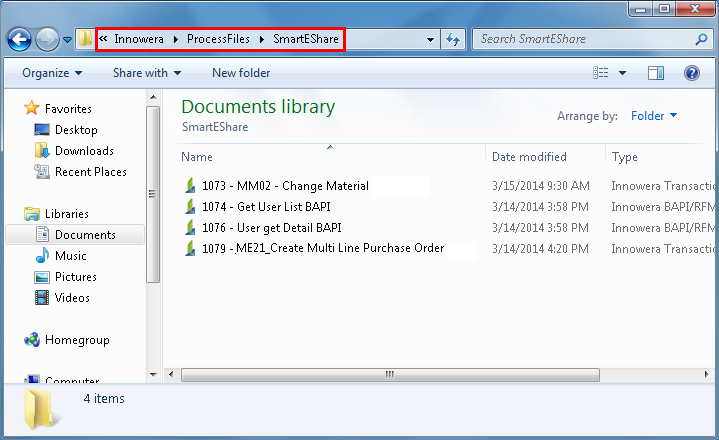Select ProcessFiles in the address breadcrumb

point(216,40)
